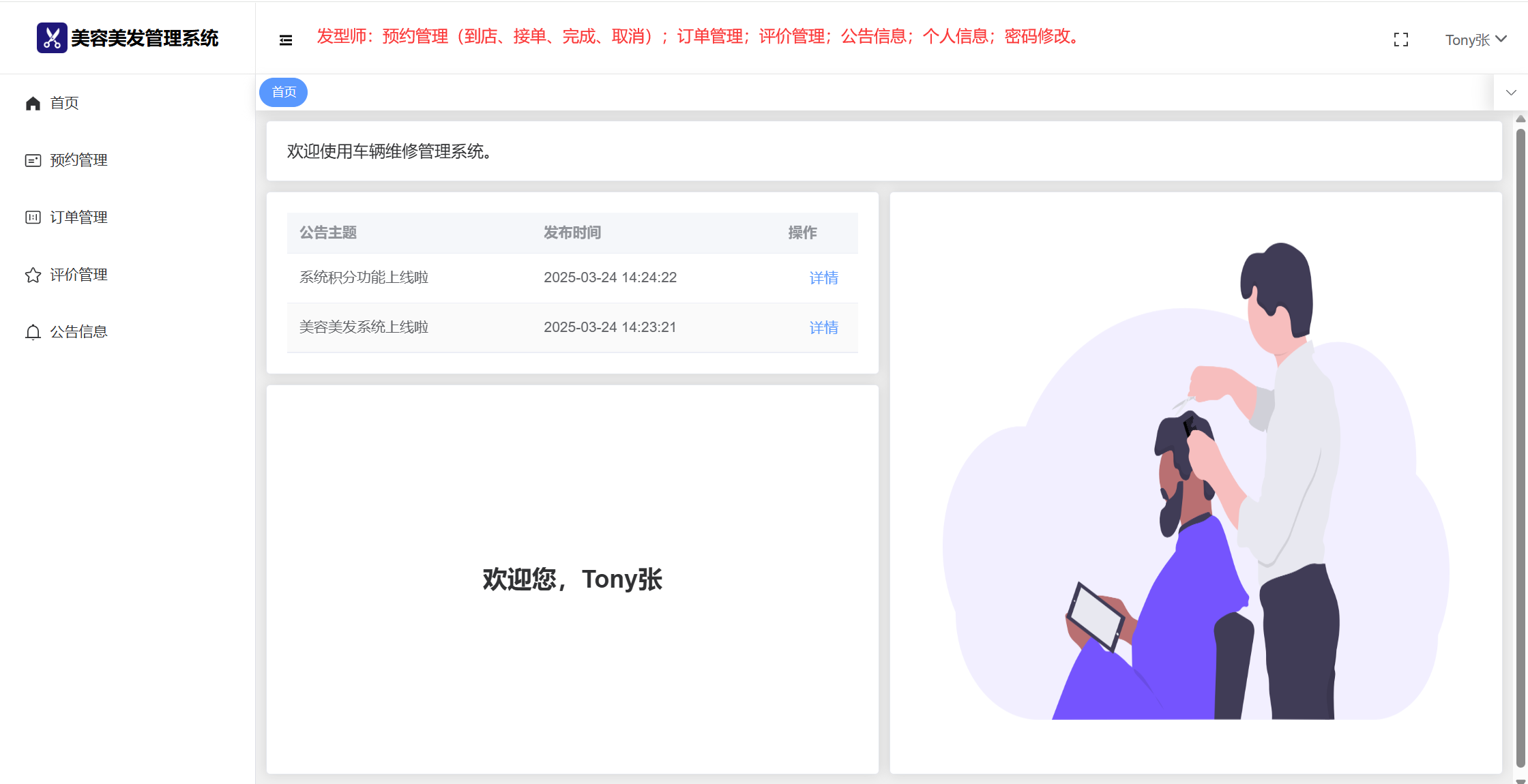
Task: Click the 发布时间 column header
Action: click(572, 233)
